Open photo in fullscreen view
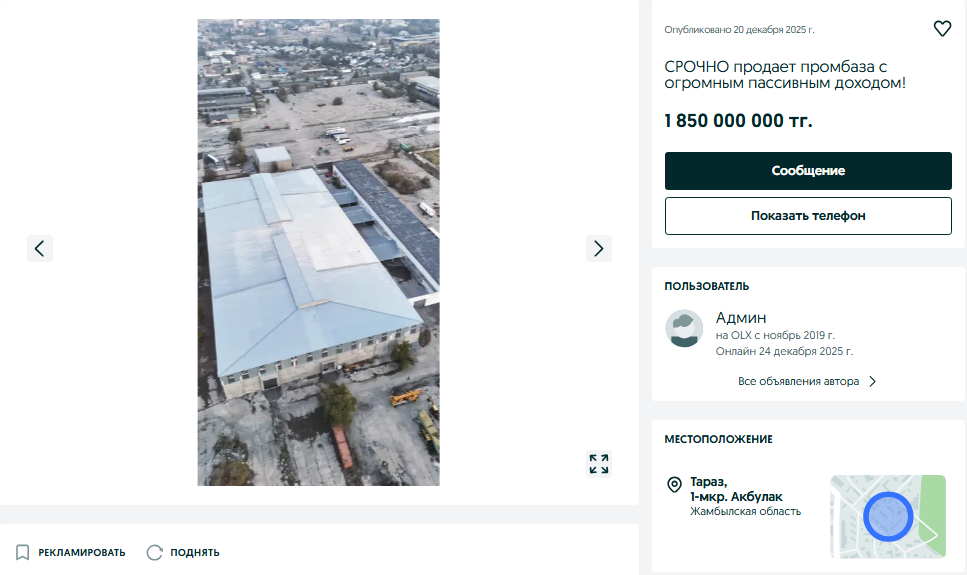967x575 pixels. 598,464
